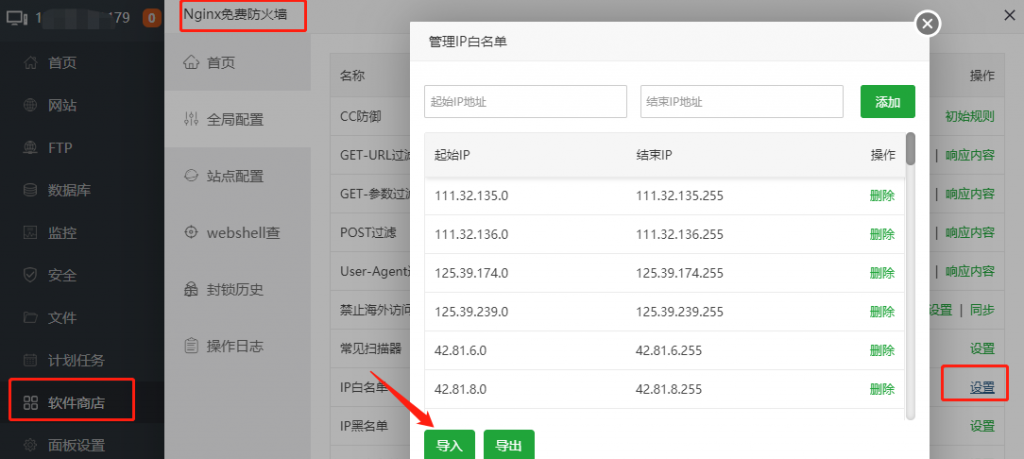The width and height of the screenshot is (1024, 459).
Task: Click the calendar icon beside 计划任务
Action: pos(30,360)
